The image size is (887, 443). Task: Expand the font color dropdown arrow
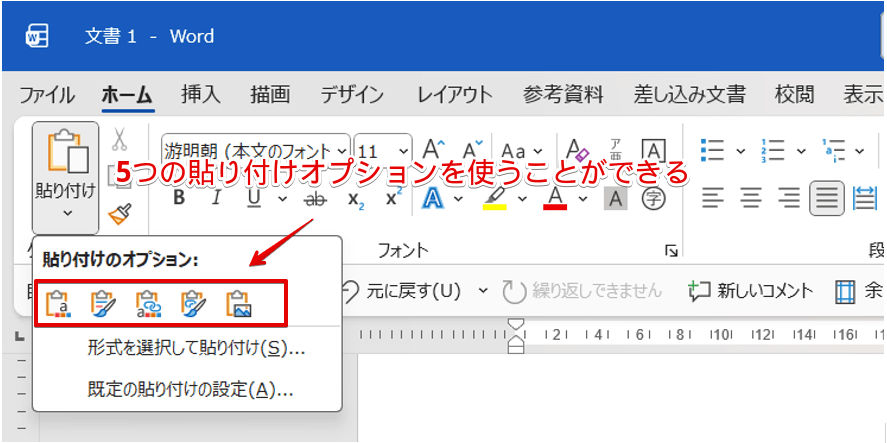(583, 199)
